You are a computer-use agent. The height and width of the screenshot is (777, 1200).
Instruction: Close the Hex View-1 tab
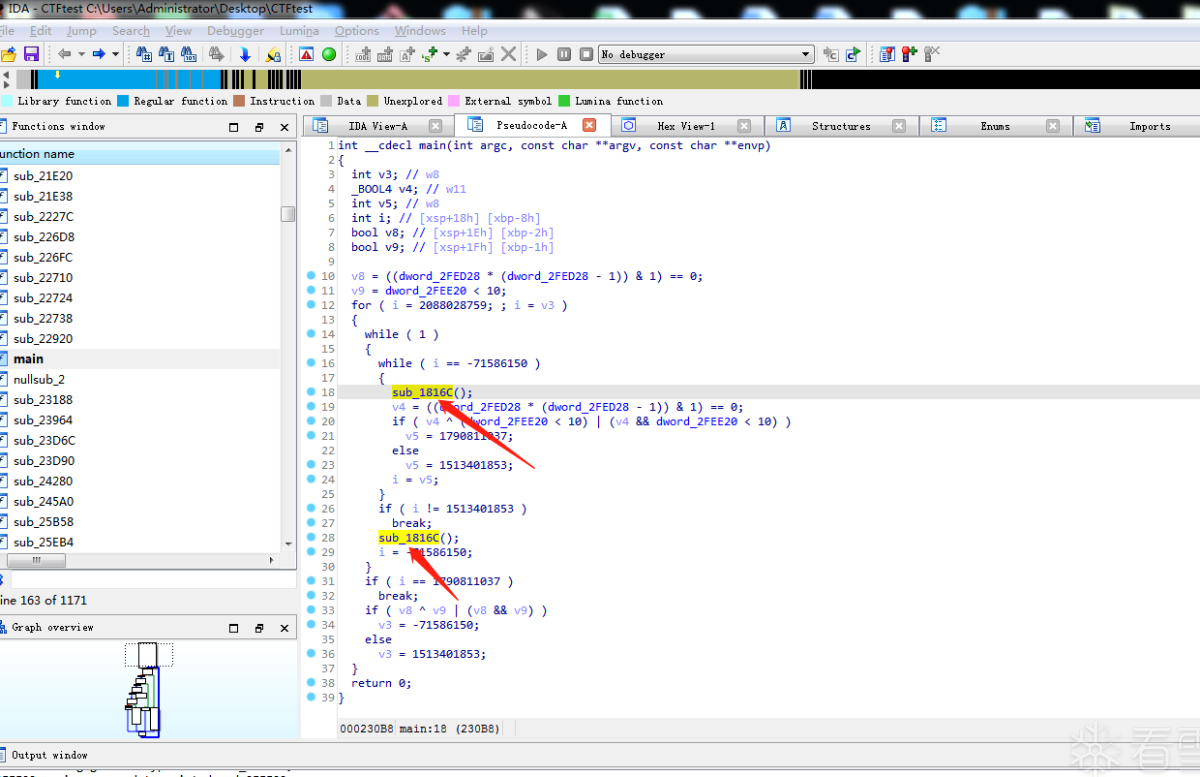(744, 126)
